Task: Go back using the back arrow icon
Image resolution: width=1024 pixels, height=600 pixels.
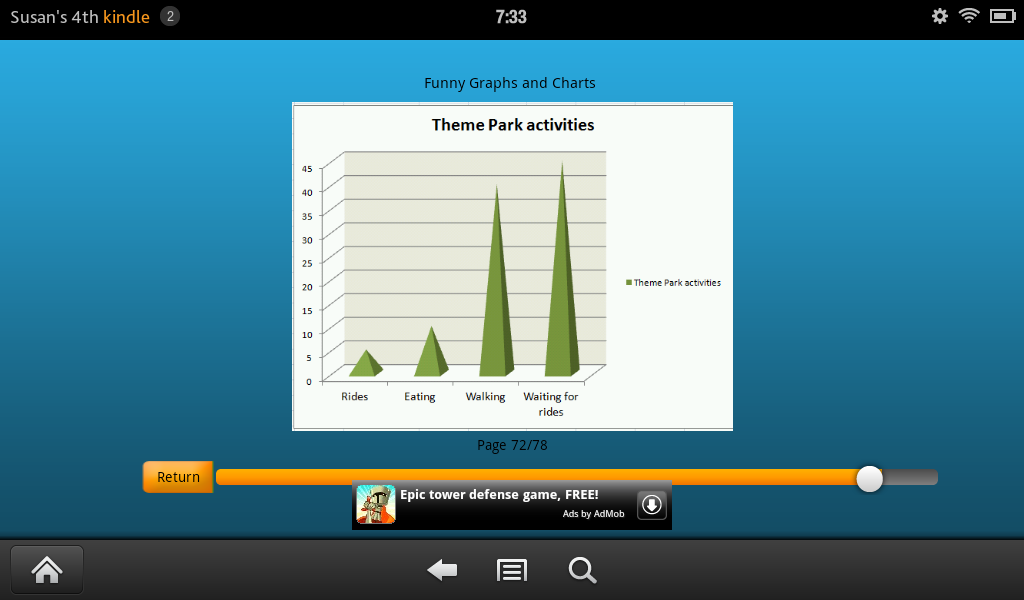Action: tap(441, 570)
